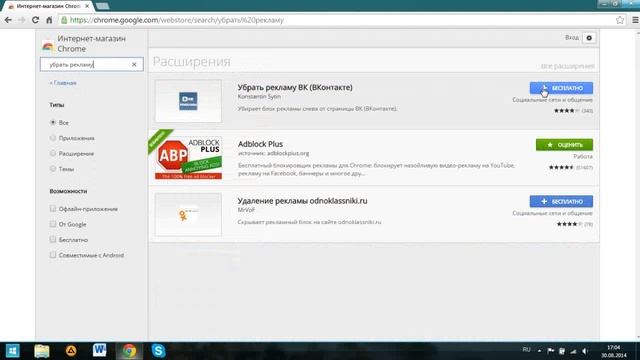Bookmark page with star icon

point(620,20)
